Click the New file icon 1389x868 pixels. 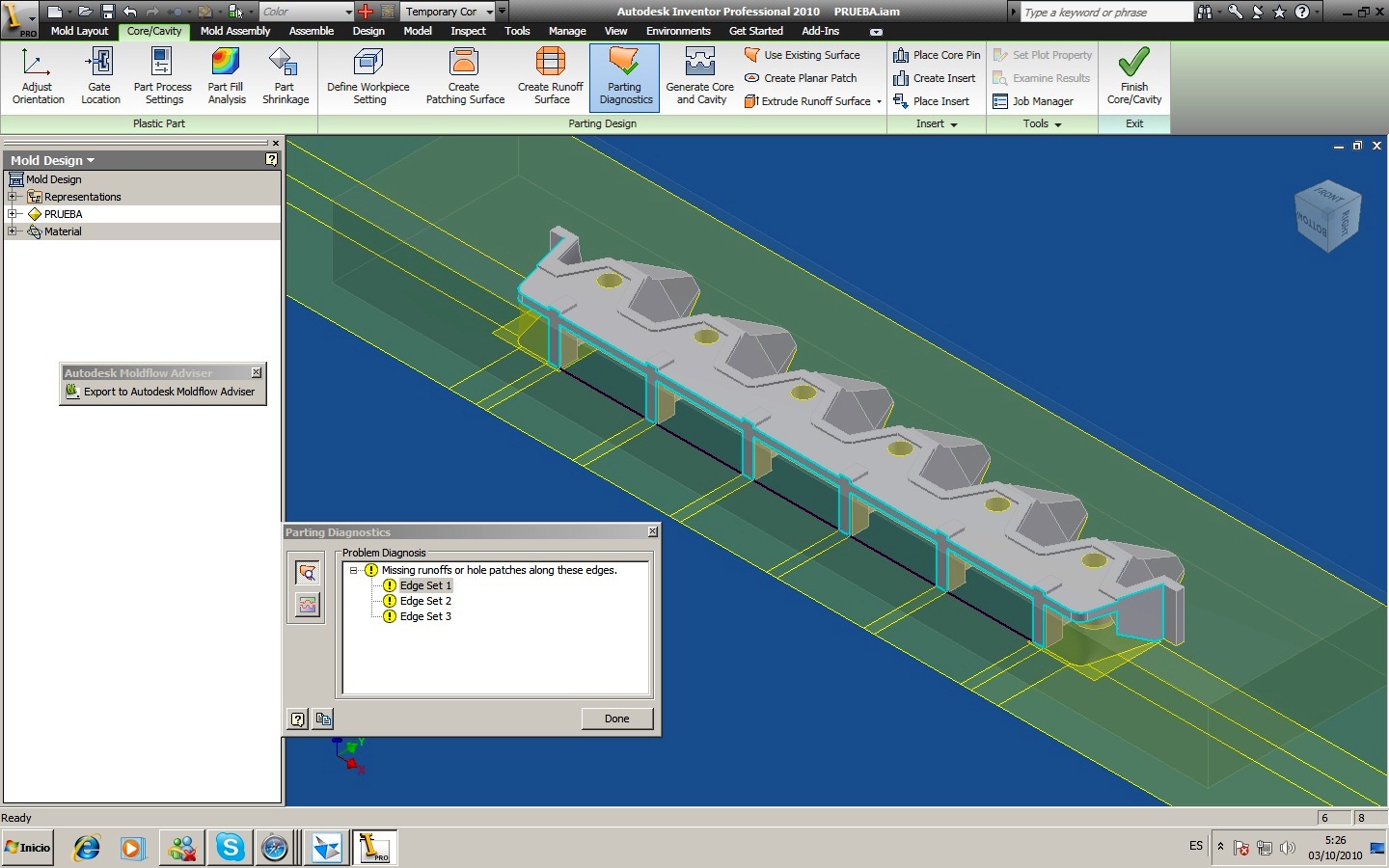coord(55,12)
